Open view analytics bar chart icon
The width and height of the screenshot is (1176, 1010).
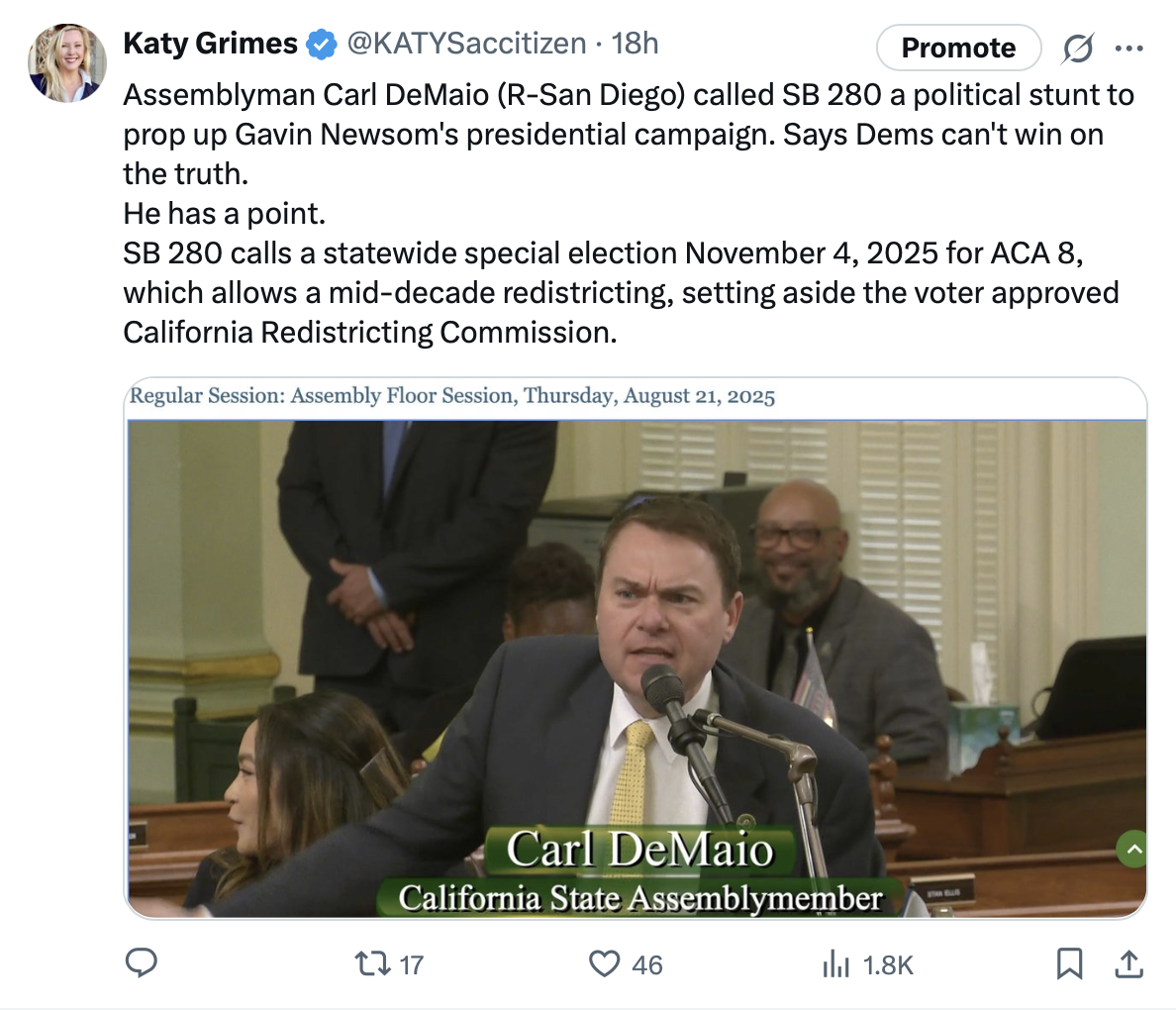836,963
